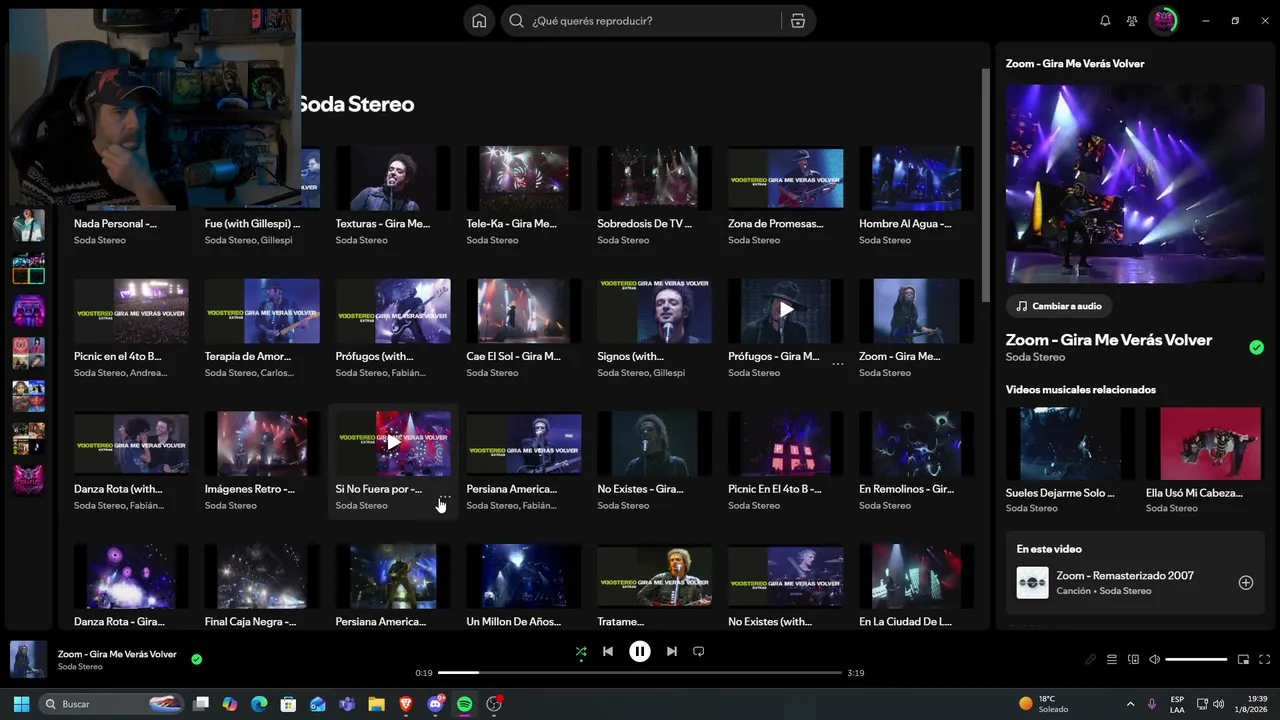Viewport: 1280px width, 720px height.
Task: Toggle repeat mode
Action: coord(699,651)
